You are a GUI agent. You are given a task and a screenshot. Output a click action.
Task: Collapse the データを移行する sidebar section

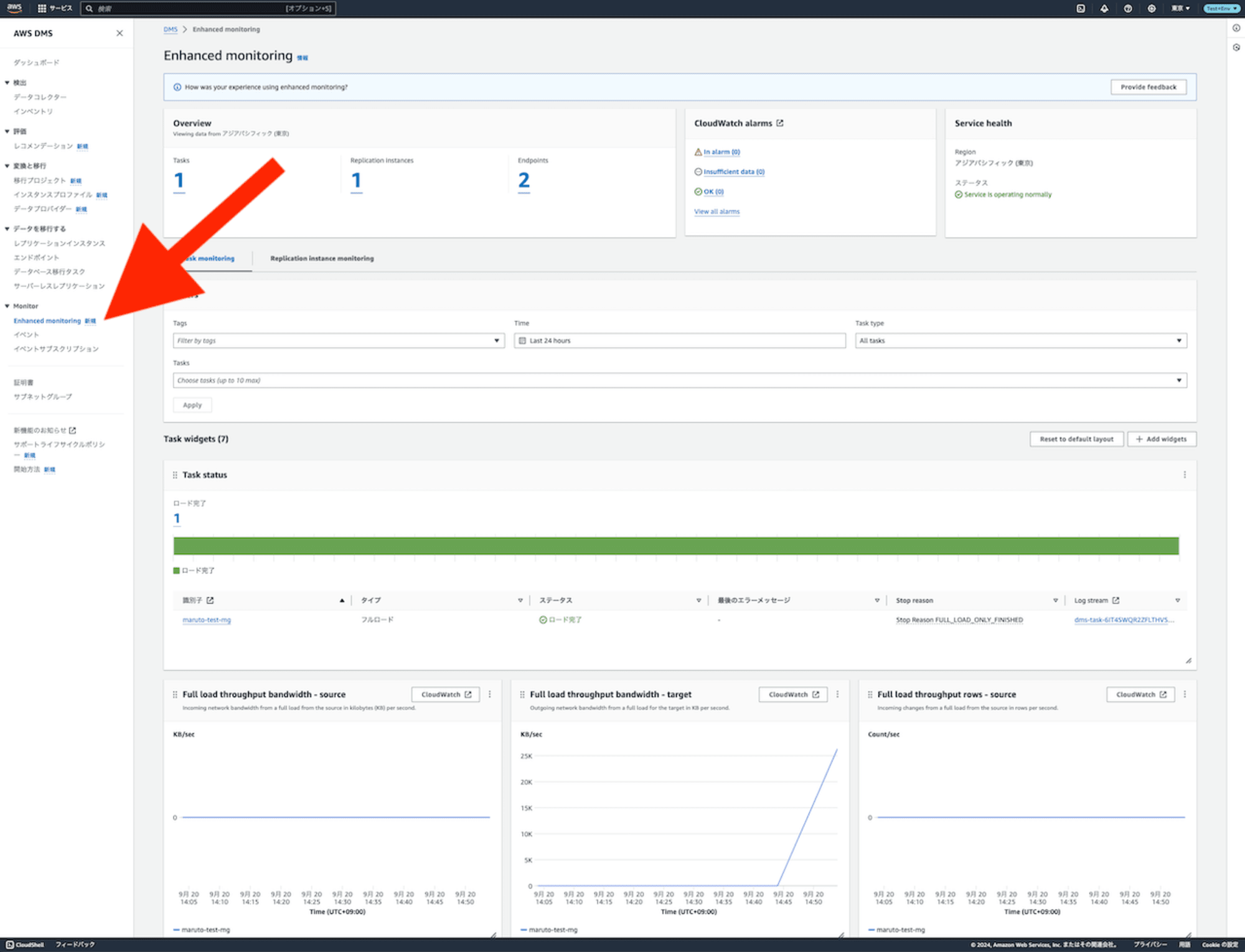click(x=7, y=229)
